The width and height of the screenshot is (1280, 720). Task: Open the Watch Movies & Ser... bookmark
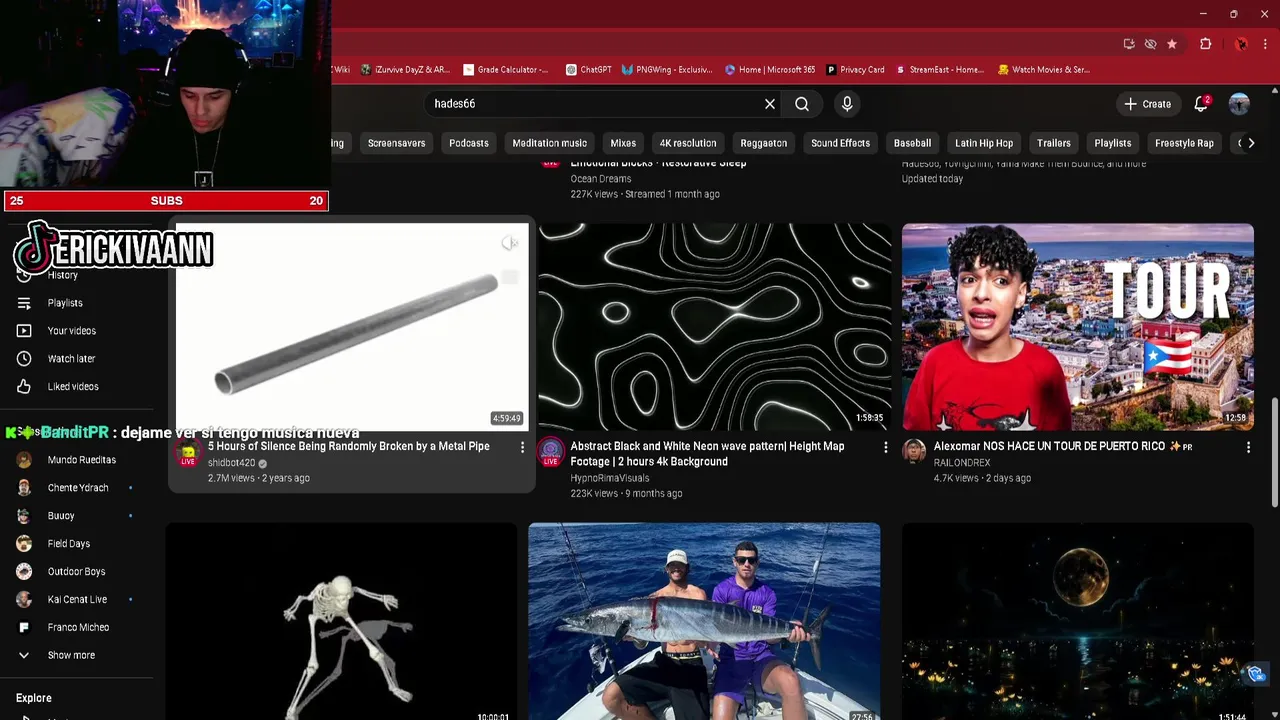[x=1044, y=70]
